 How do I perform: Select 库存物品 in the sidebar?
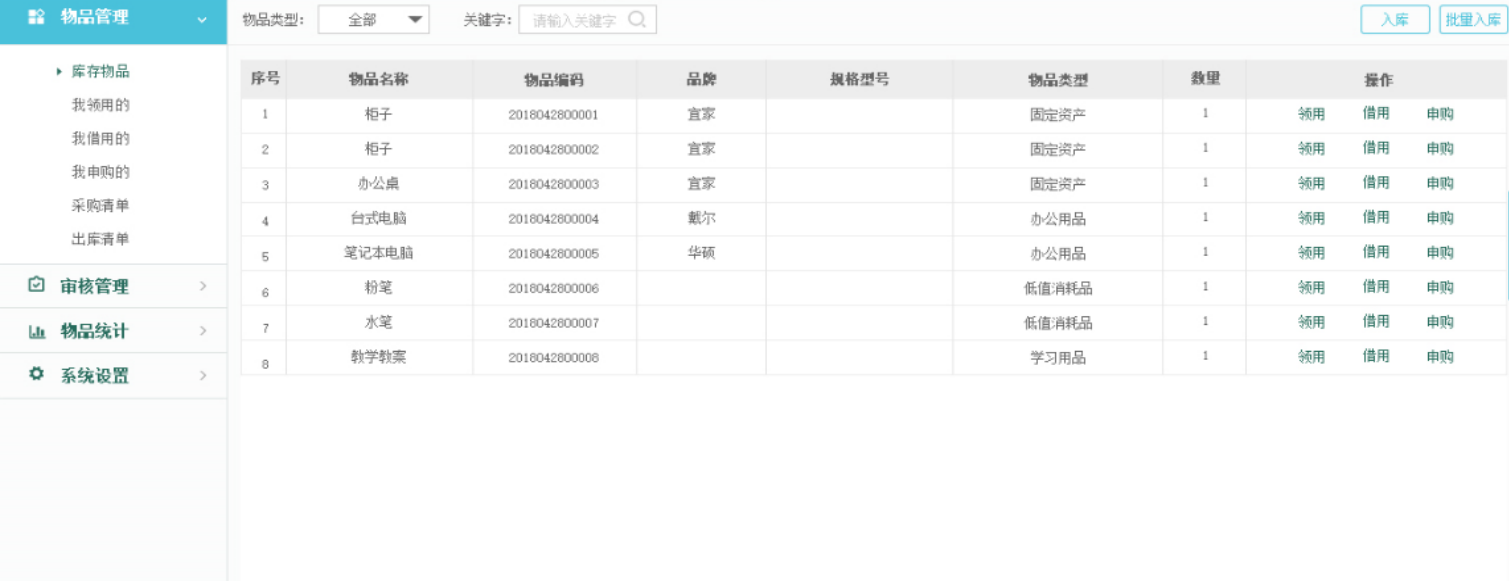[x=100, y=72]
